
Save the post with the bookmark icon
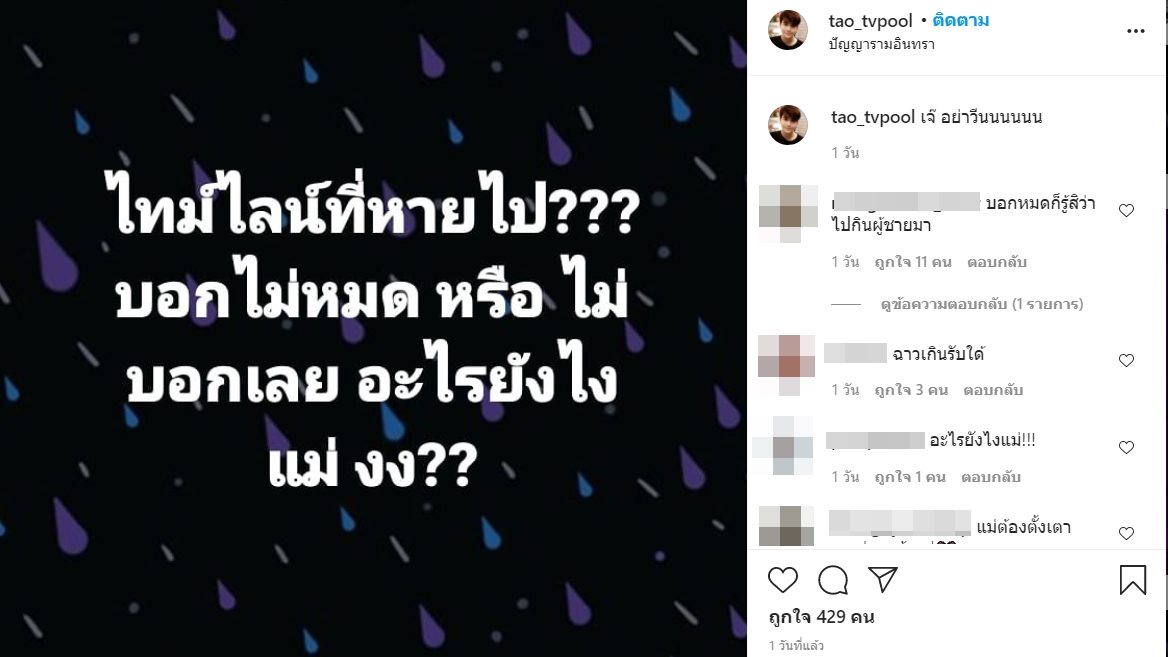coord(1132,580)
